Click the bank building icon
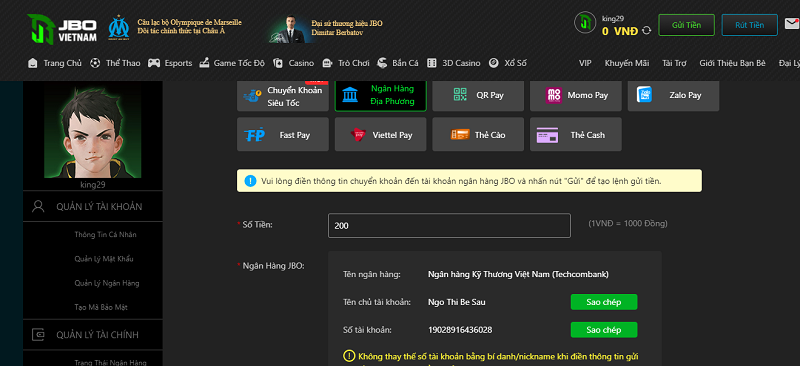The height and width of the screenshot is (366, 800). [350, 95]
